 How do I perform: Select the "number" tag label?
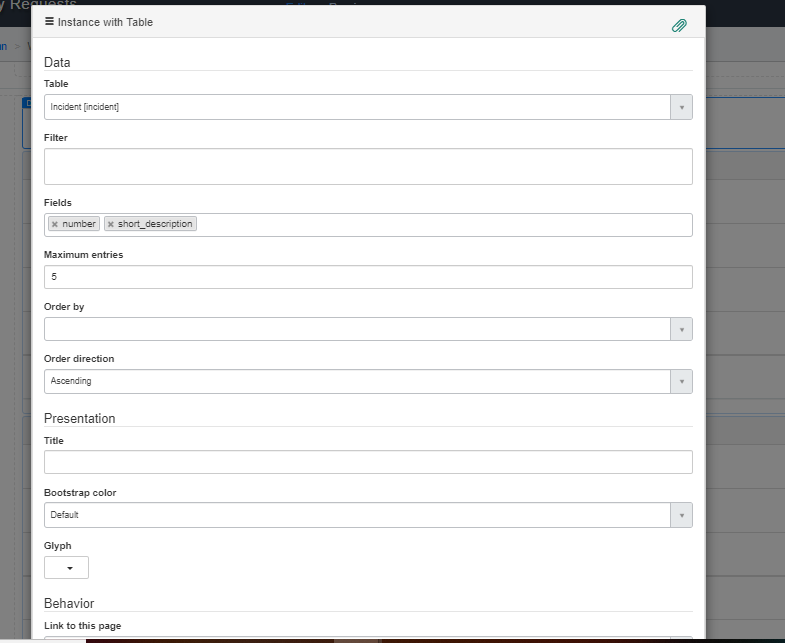point(79,224)
